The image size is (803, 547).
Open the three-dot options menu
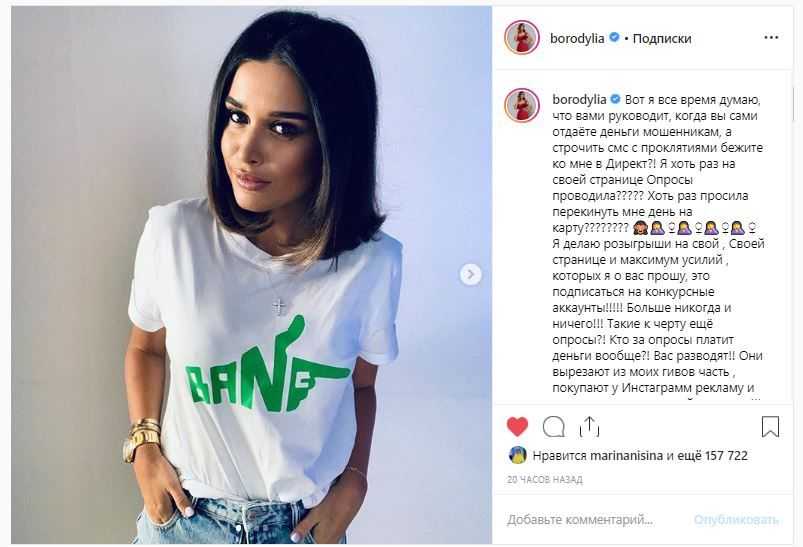coord(771,38)
